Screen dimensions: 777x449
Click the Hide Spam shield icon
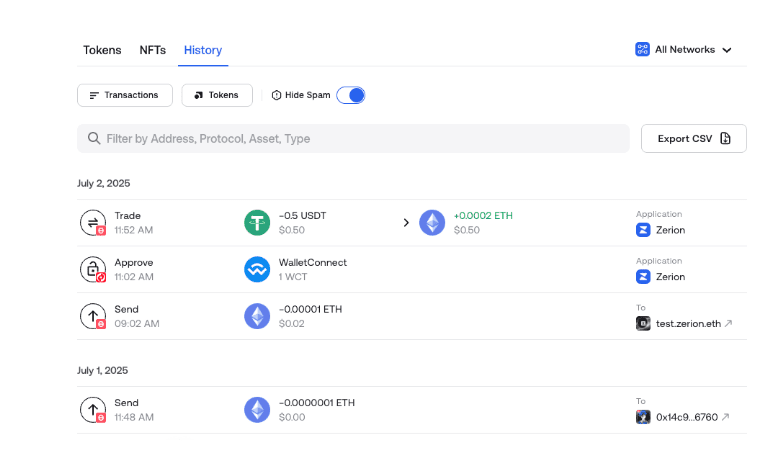tap(277, 95)
